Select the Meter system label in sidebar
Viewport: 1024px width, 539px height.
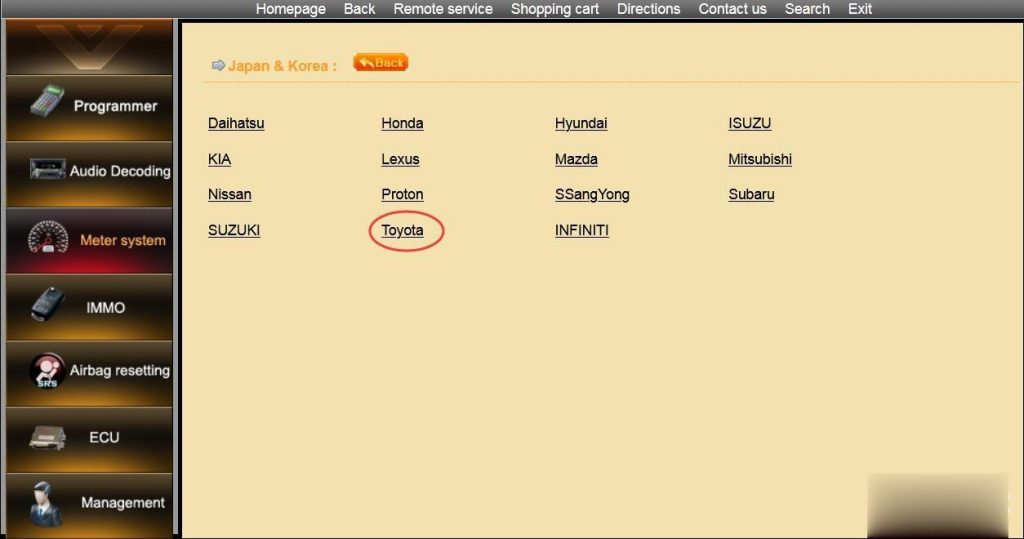click(123, 240)
